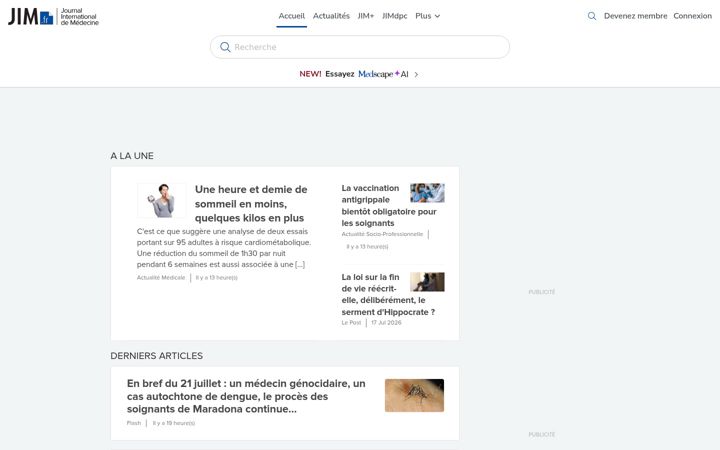Click the Essayez text in the promo banner
The width and height of the screenshot is (720, 450).
pos(340,74)
